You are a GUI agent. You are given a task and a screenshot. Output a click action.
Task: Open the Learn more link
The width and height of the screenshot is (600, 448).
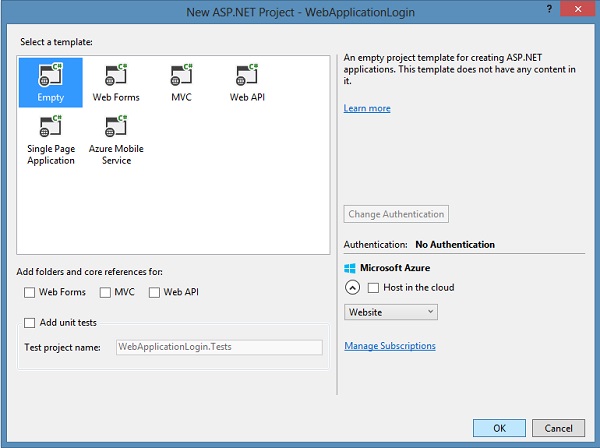(367, 108)
